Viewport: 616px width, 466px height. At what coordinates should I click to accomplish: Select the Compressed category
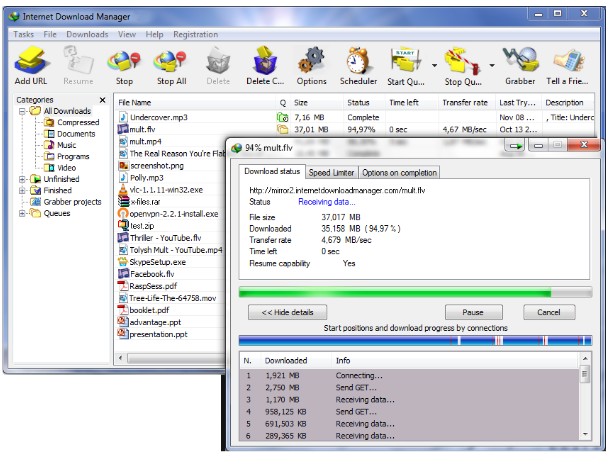tap(72, 122)
